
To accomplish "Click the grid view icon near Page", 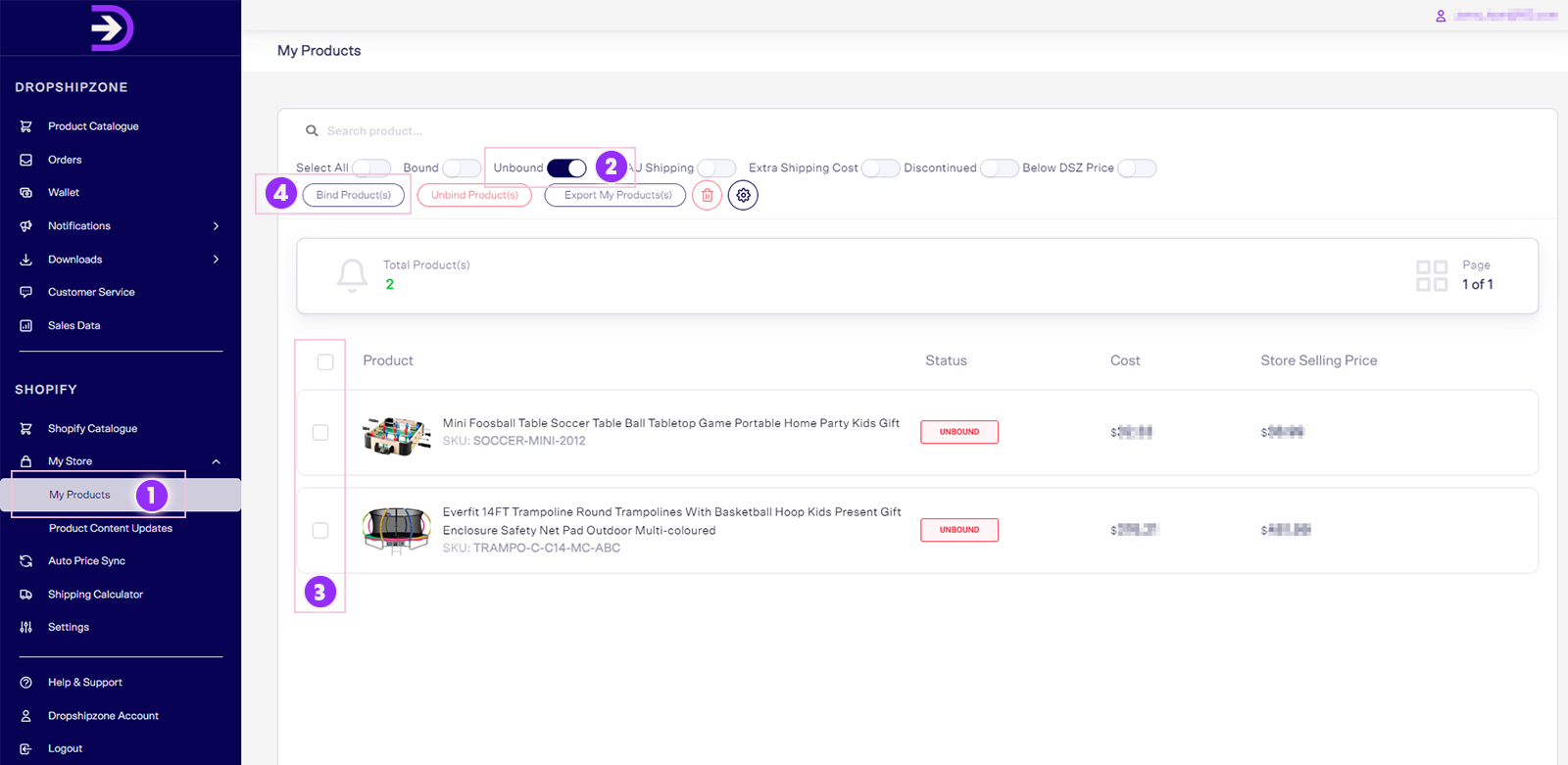I will point(1432,275).
